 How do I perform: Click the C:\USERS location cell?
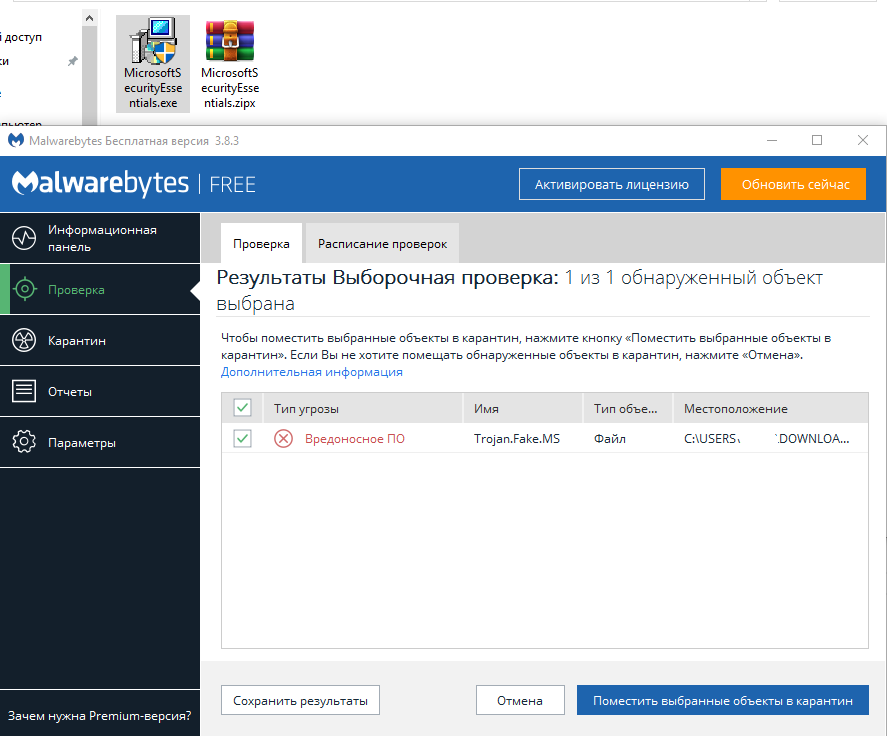[x=767, y=438]
